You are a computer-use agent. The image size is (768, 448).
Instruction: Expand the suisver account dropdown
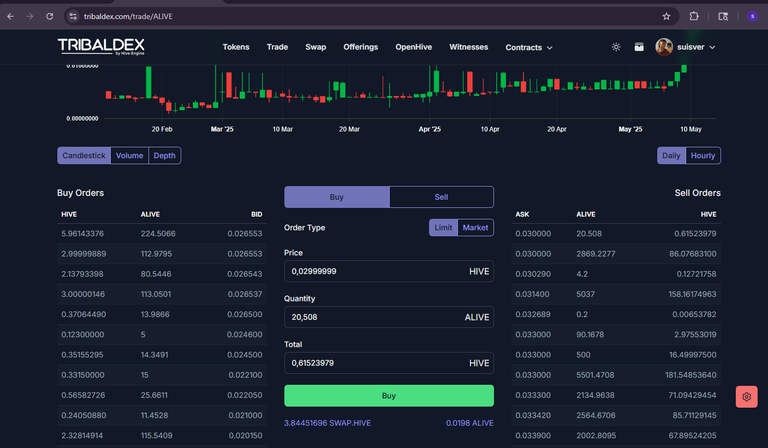[x=696, y=47]
